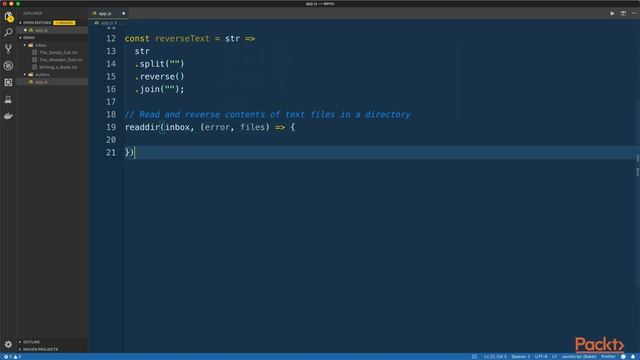
Task: Change end-of-line sequence LF
Action: click(x=554, y=357)
